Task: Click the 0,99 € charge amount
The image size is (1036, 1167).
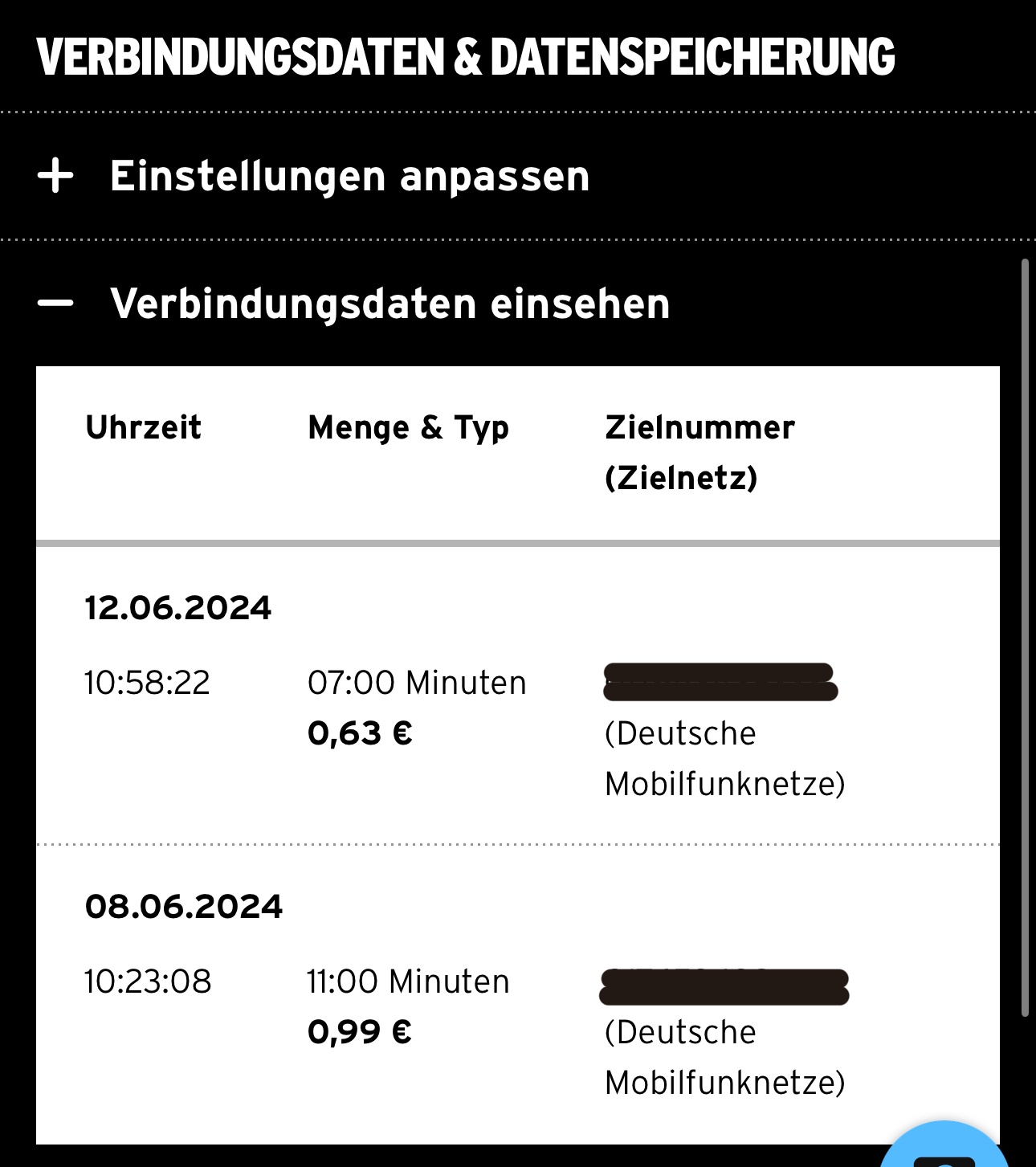Action: pyautogui.click(x=360, y=1032)
